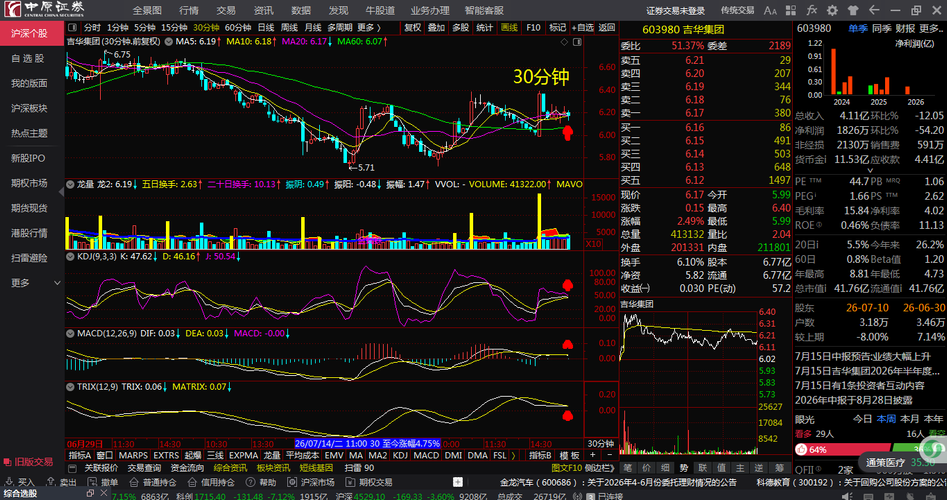The image size is (947, 500).
Task: Open the font size (AA) setting
Action: coord(770,10)
